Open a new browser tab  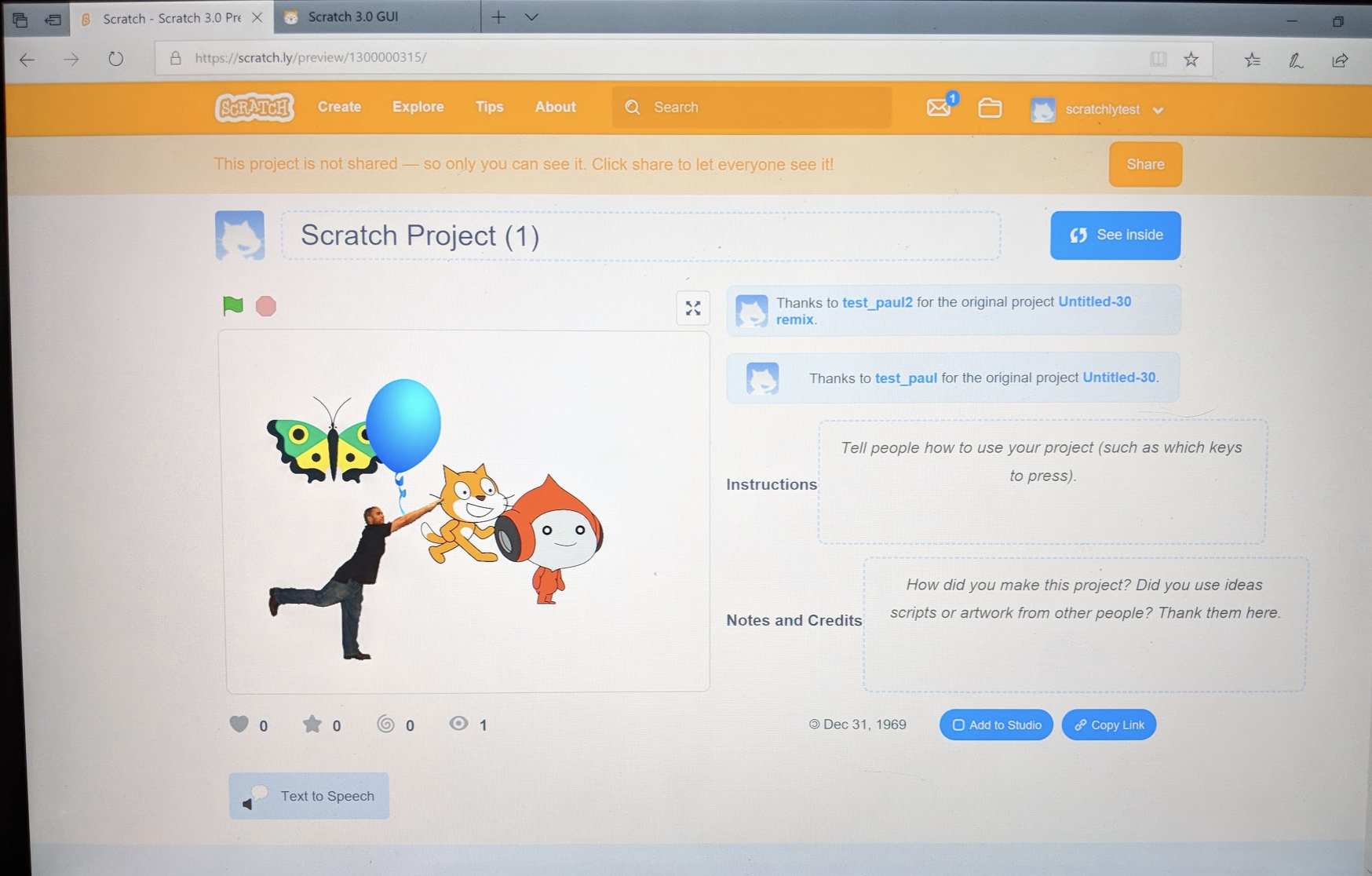click(498, 16)
